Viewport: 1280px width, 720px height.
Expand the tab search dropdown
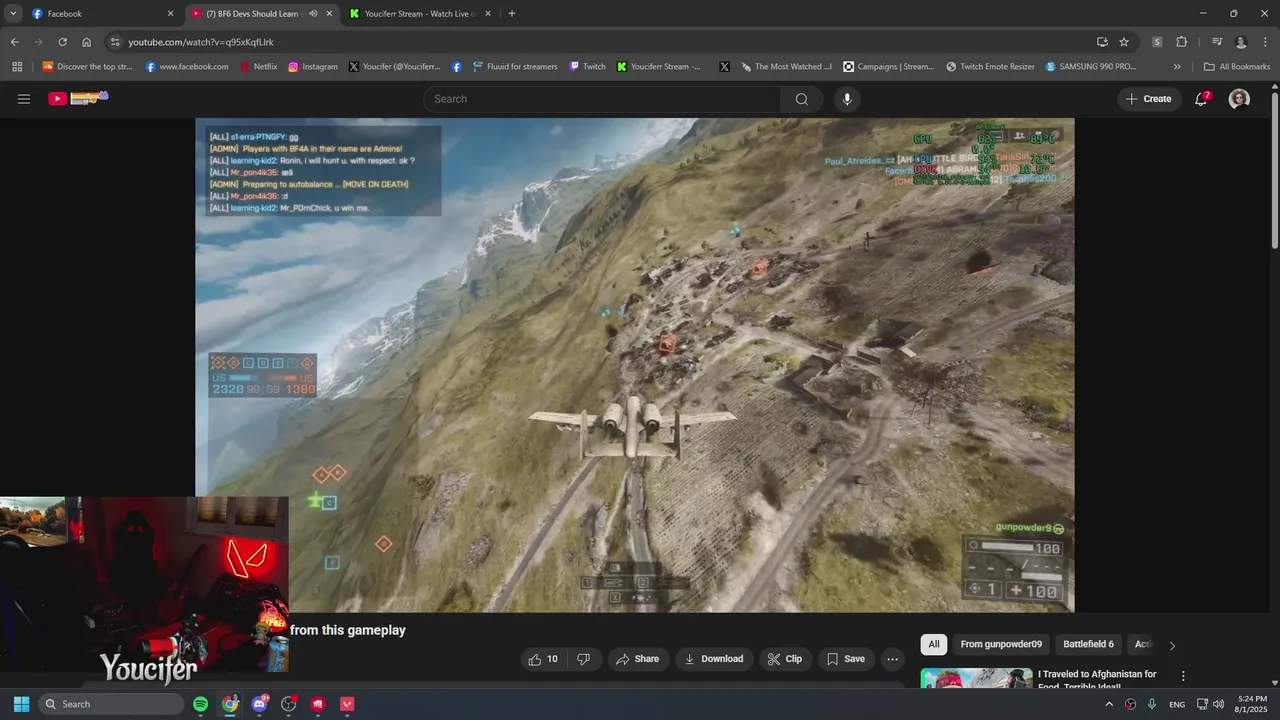[13, 14]
